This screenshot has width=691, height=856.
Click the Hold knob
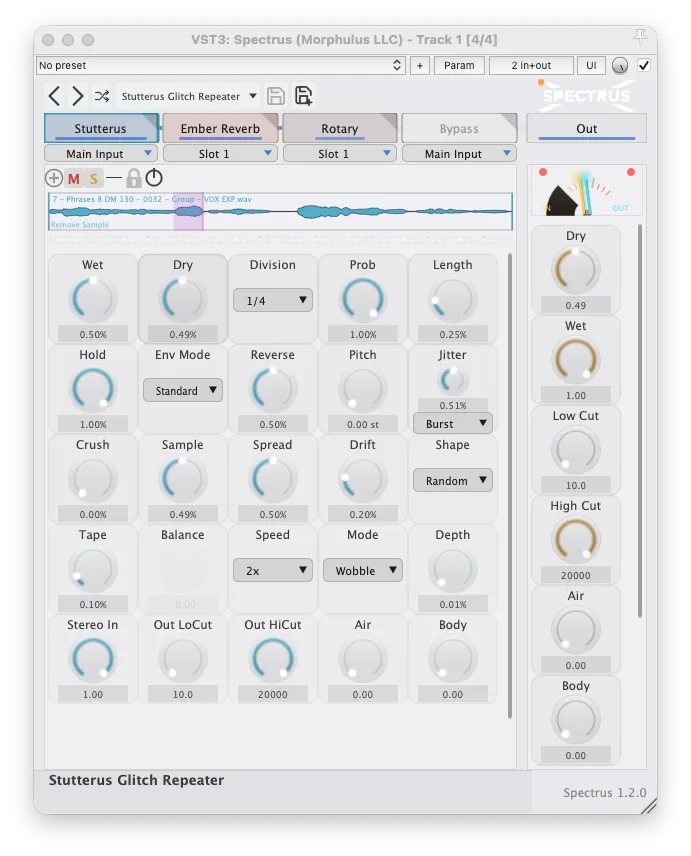pos(93,389)
